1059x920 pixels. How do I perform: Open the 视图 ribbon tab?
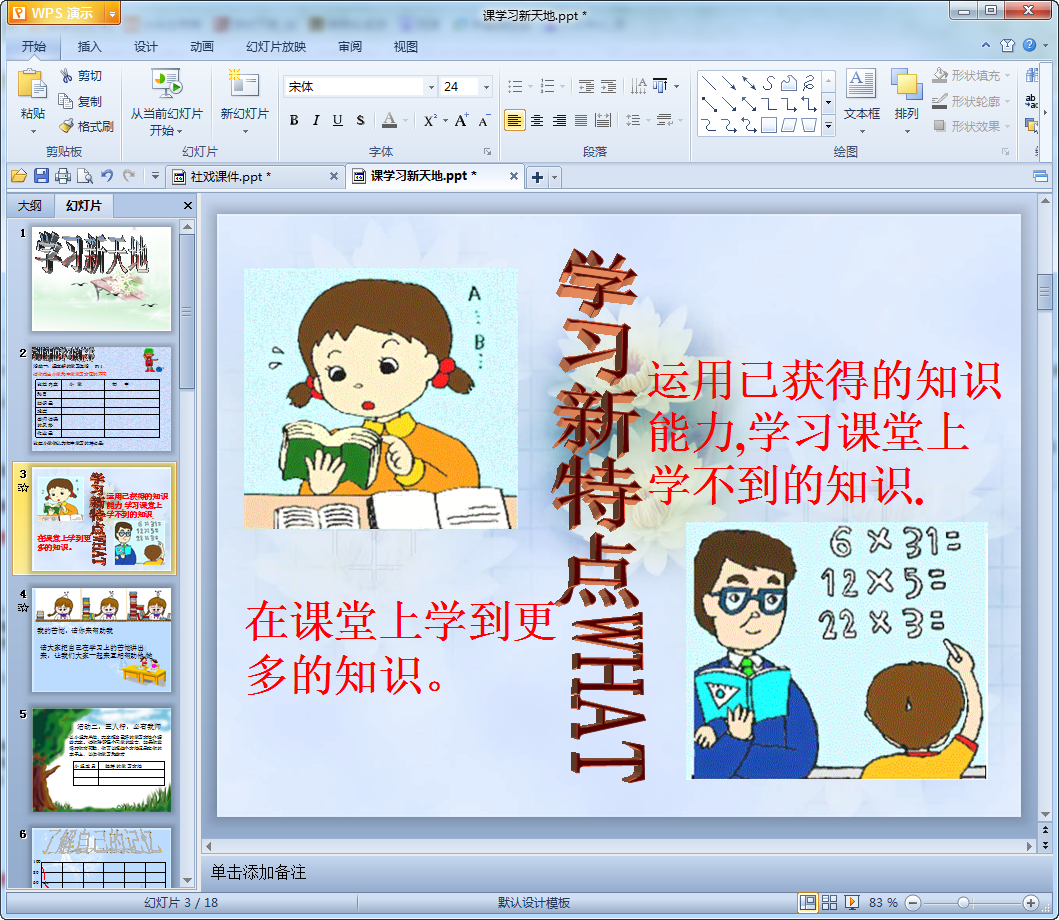coord(406,47)
